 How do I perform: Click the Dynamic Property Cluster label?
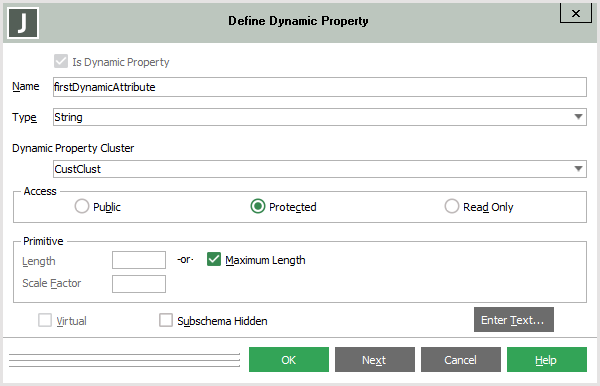point(73,148)
